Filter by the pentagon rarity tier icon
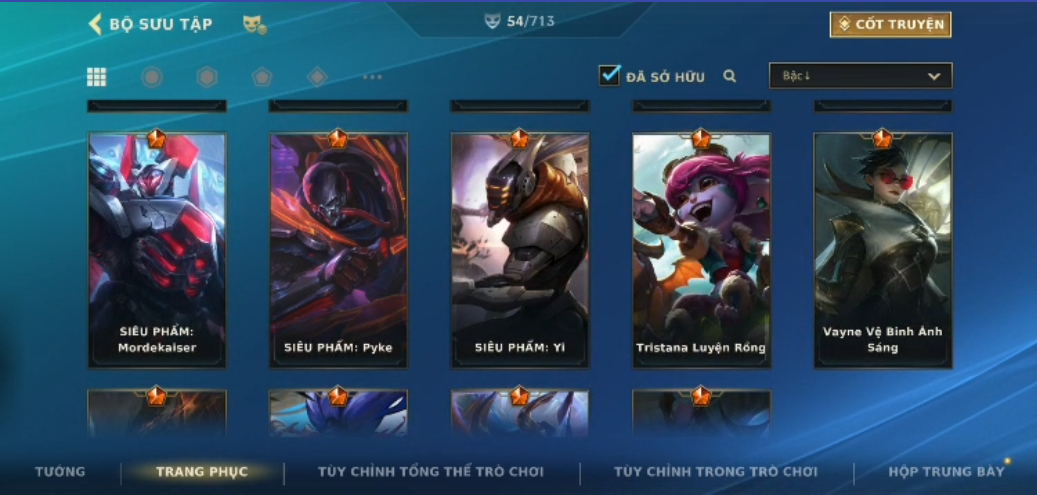The width and height of the screenshot is (1037, 495). pos(262,77)
